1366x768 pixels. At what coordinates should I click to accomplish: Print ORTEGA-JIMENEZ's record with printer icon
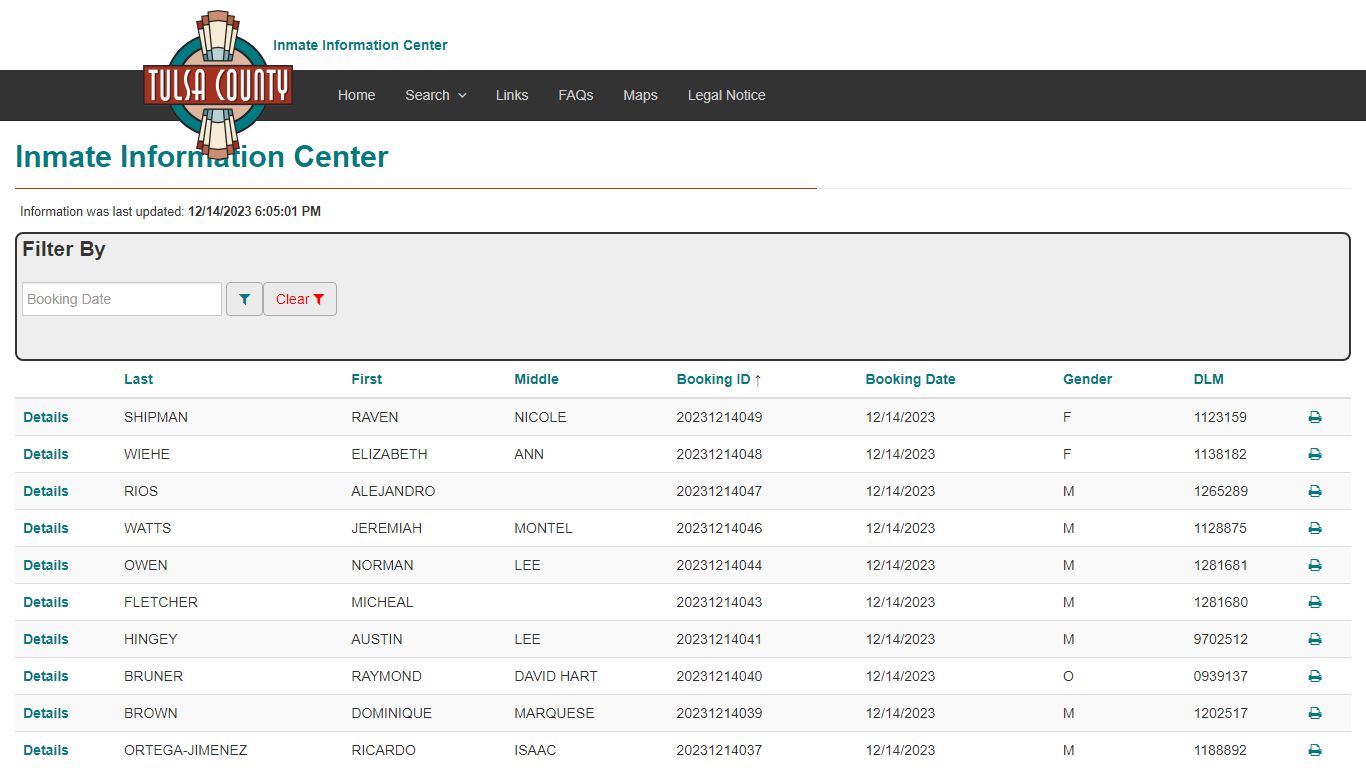click(1315, 750)
